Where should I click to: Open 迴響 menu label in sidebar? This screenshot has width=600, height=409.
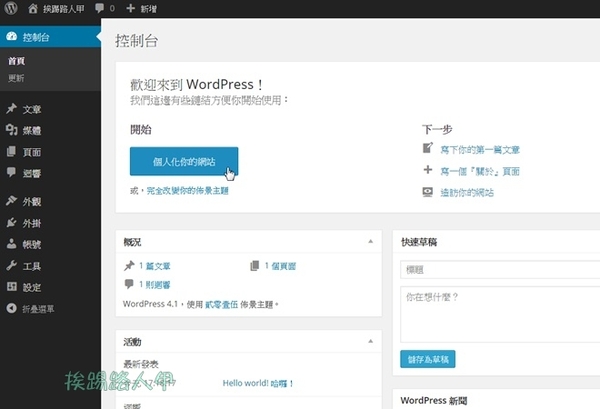point(32,173)
